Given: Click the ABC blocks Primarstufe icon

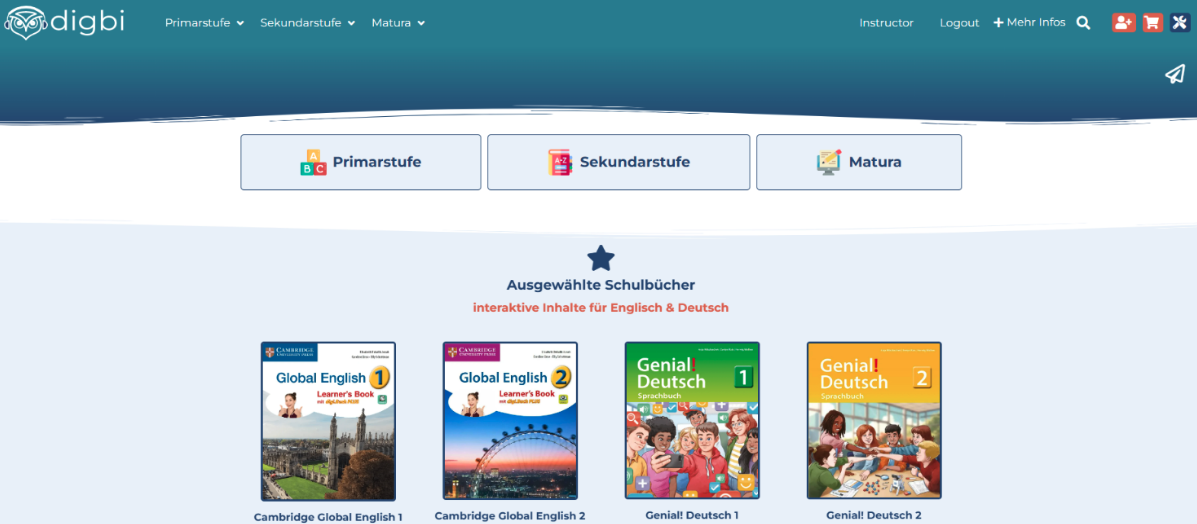Looking at the screenshot, I should (x=313, y=162).
